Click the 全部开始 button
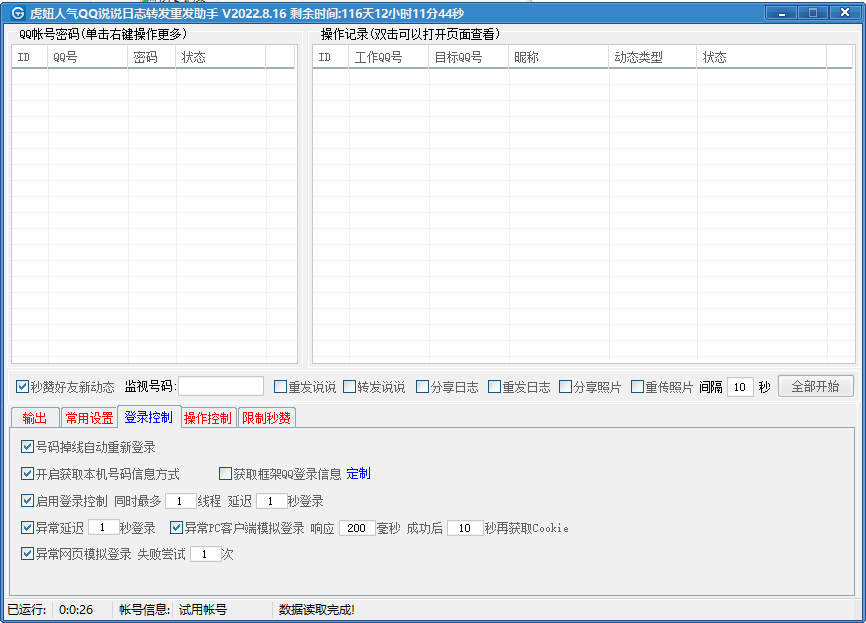The image size is (866, 623). click(x=816, y=386)
